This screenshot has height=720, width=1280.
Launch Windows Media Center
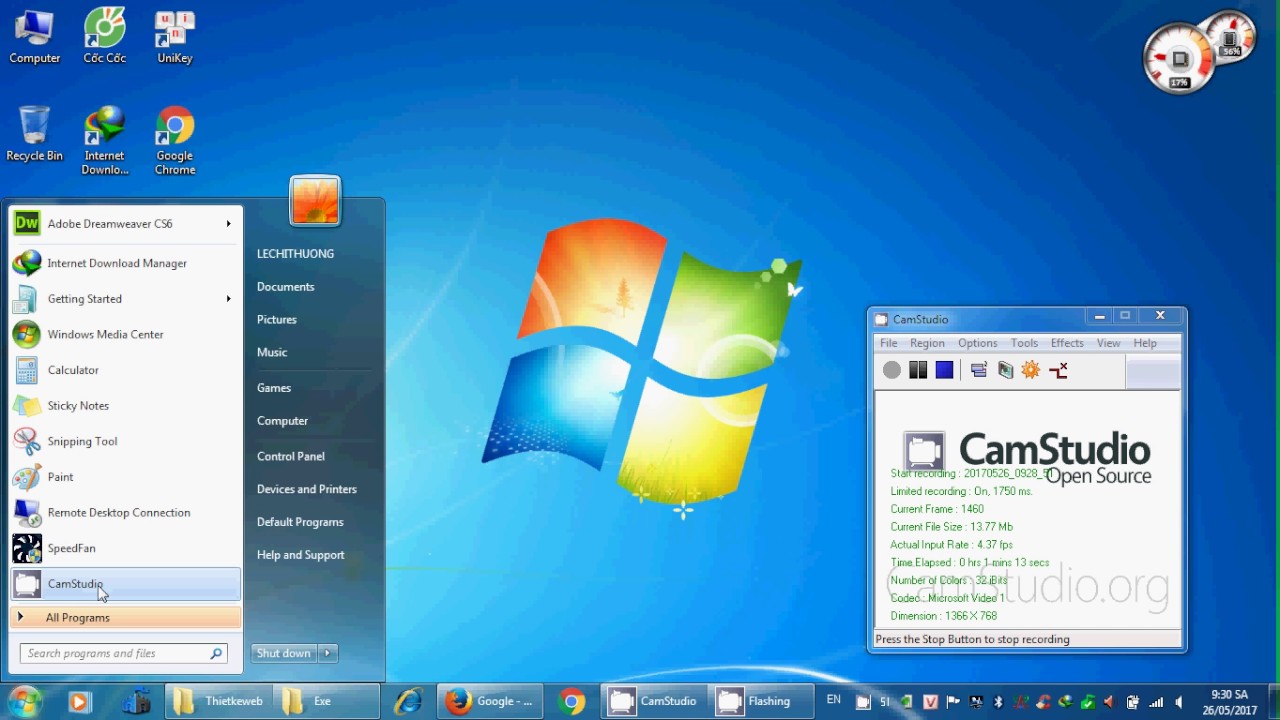tap(125, 334)
